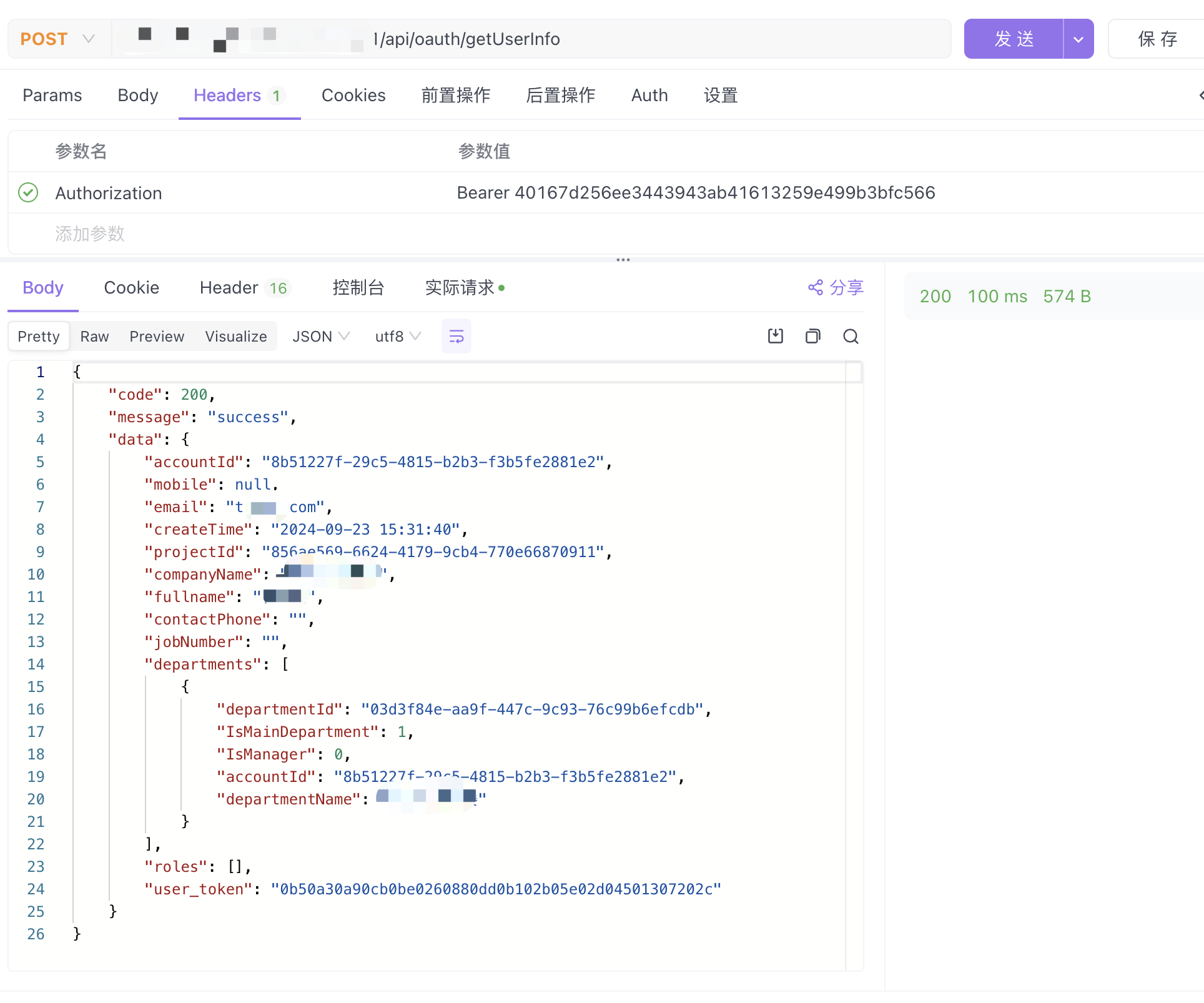Click the 分享 share link
The width and height of the screenshot is (1204, 1003).
836,287
